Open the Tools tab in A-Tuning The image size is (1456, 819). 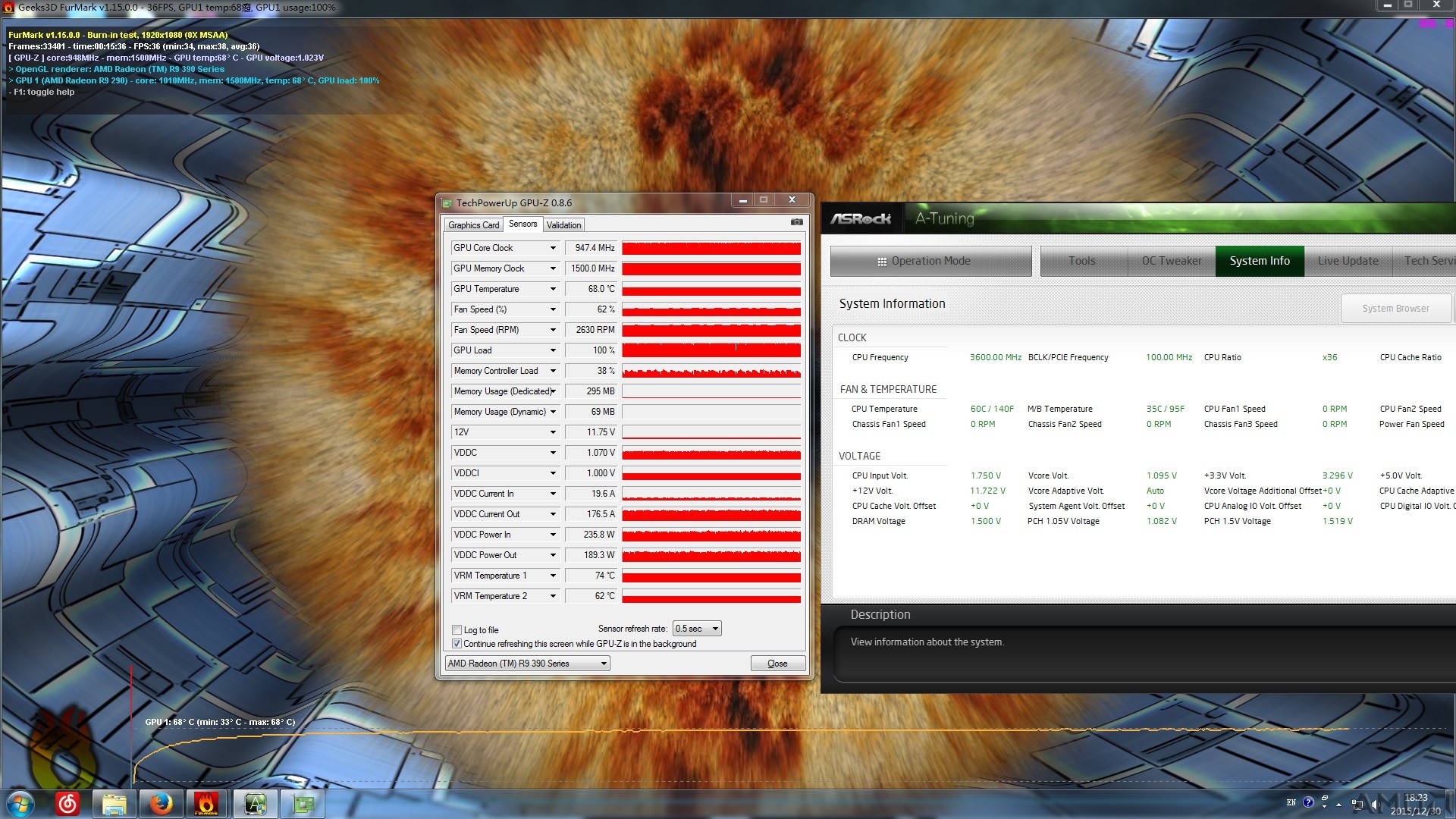(1084, 261)
